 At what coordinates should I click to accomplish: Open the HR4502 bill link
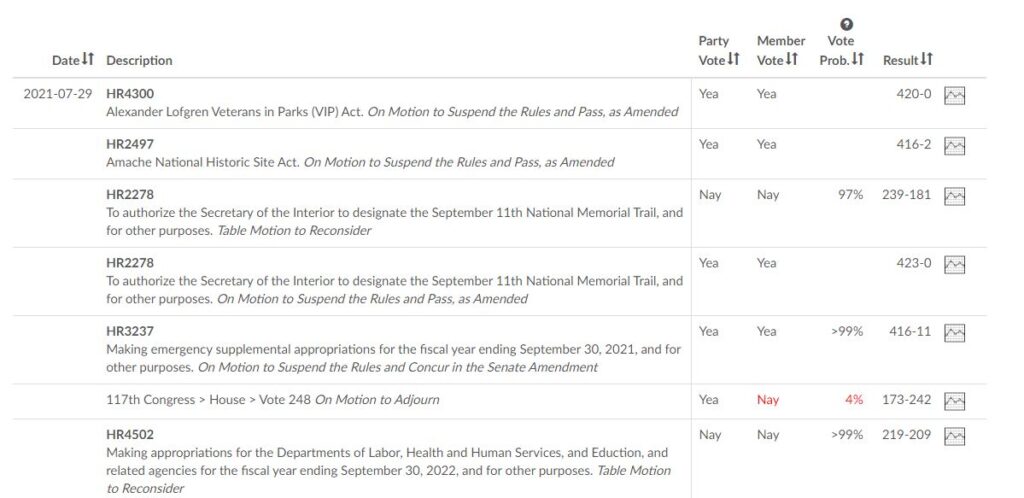[130, 435]
